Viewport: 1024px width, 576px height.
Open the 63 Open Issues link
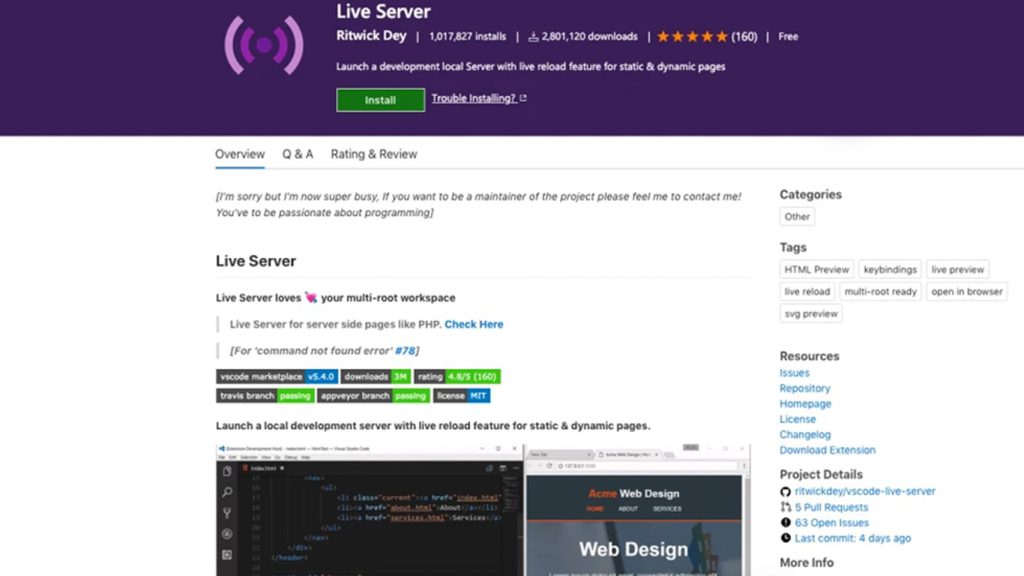[832, 522]
